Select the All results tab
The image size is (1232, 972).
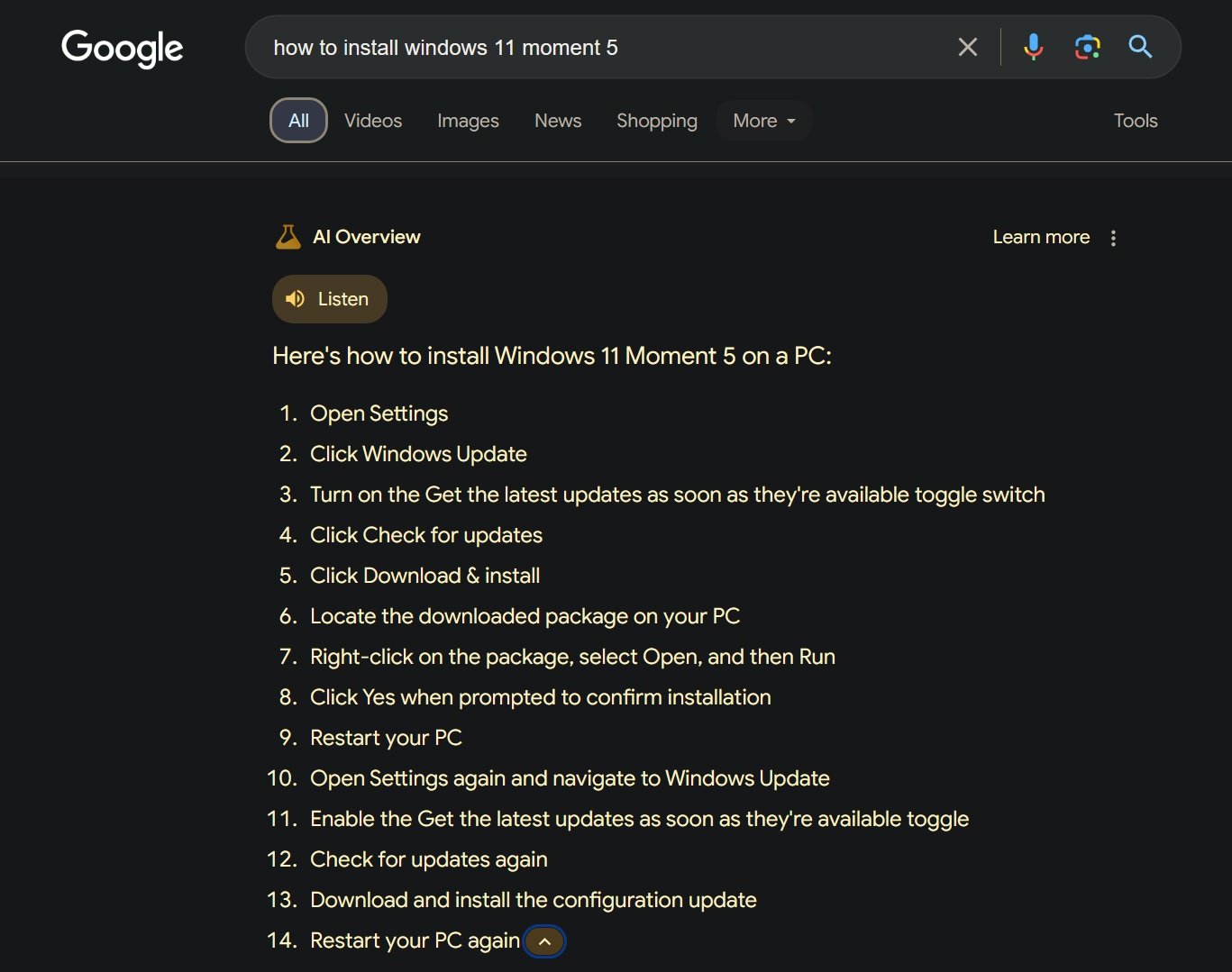point(298,121)
